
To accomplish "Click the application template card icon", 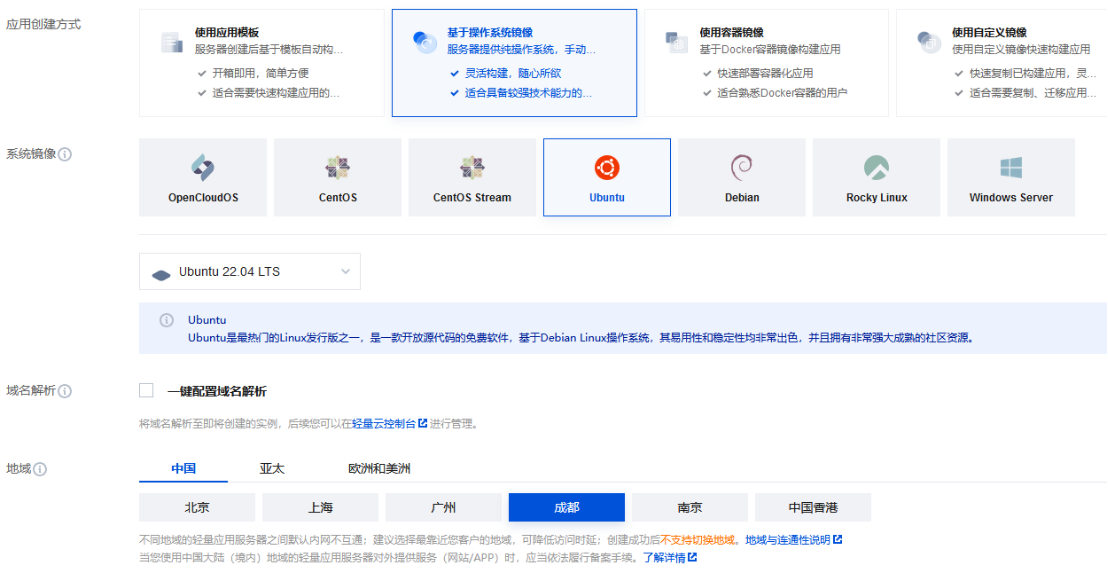I will 172,42.
